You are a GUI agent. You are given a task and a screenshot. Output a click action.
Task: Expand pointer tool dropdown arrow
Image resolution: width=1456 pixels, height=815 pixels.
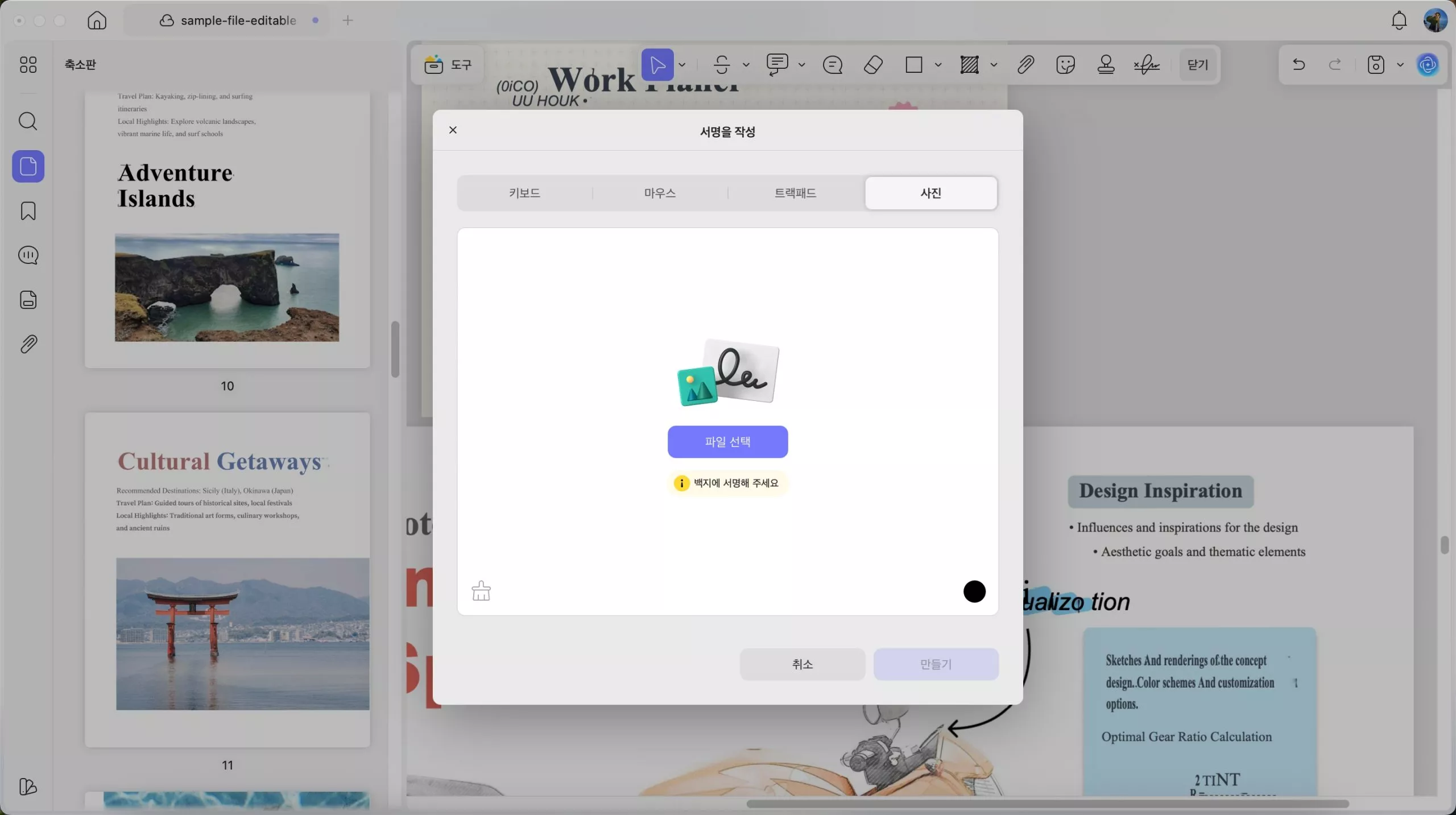click(x=682, y=65)
